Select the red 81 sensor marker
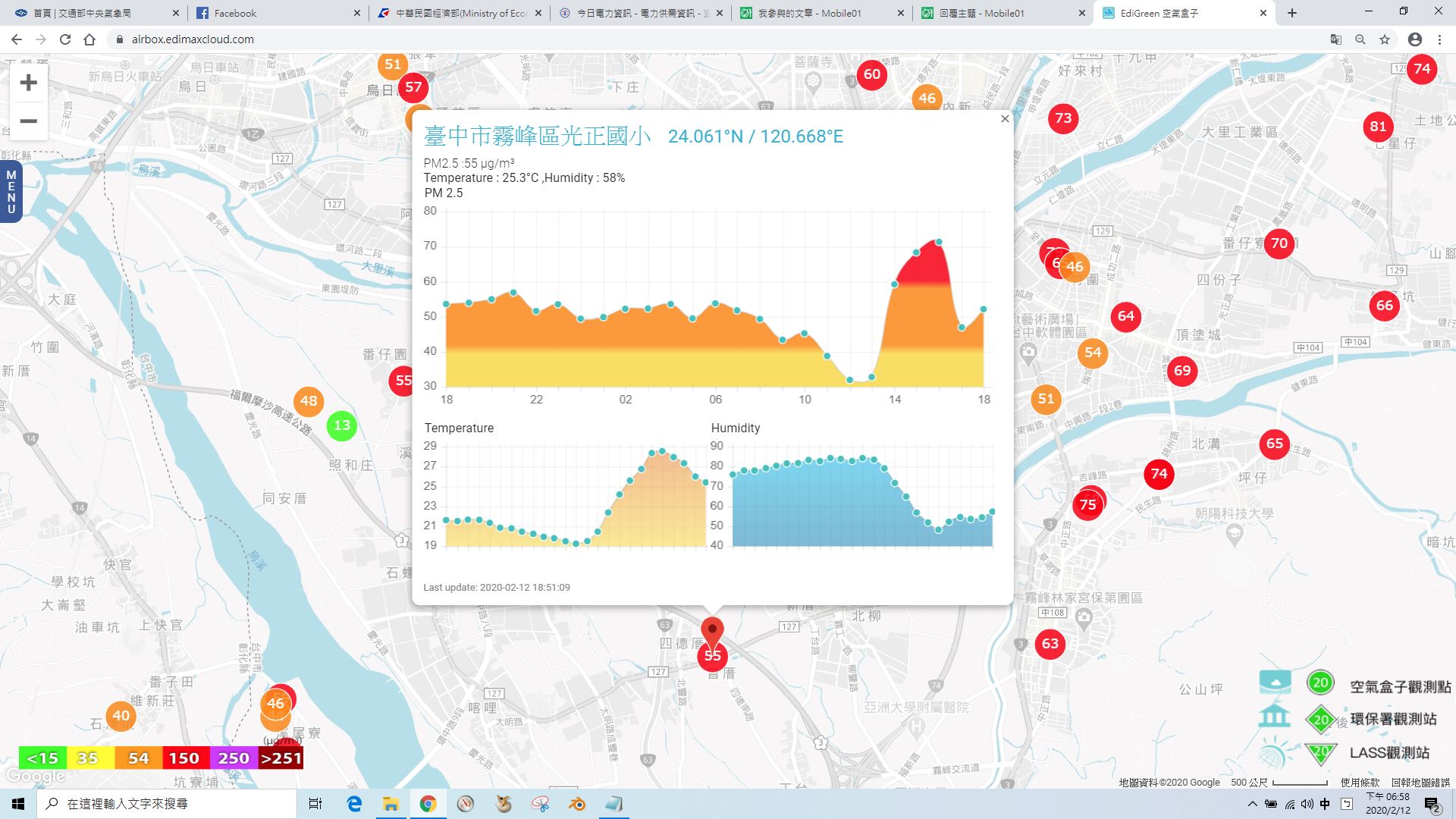 tap(1378, 127)
